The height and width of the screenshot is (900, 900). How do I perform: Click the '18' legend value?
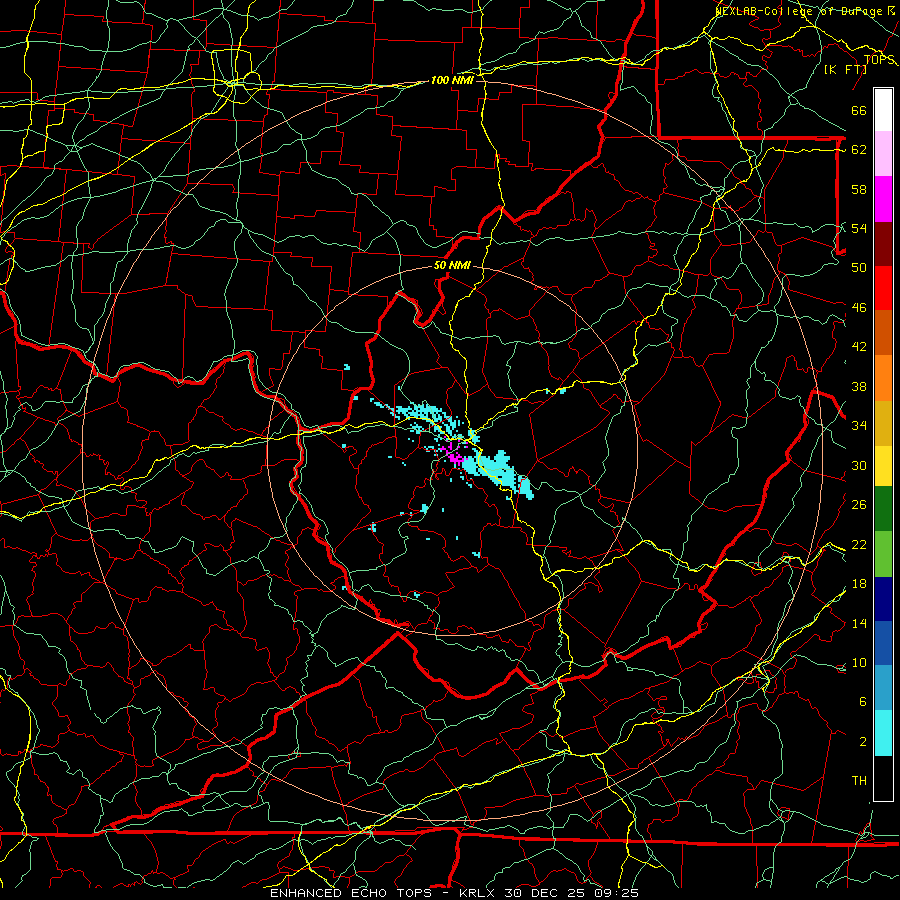tap(859, 584)
